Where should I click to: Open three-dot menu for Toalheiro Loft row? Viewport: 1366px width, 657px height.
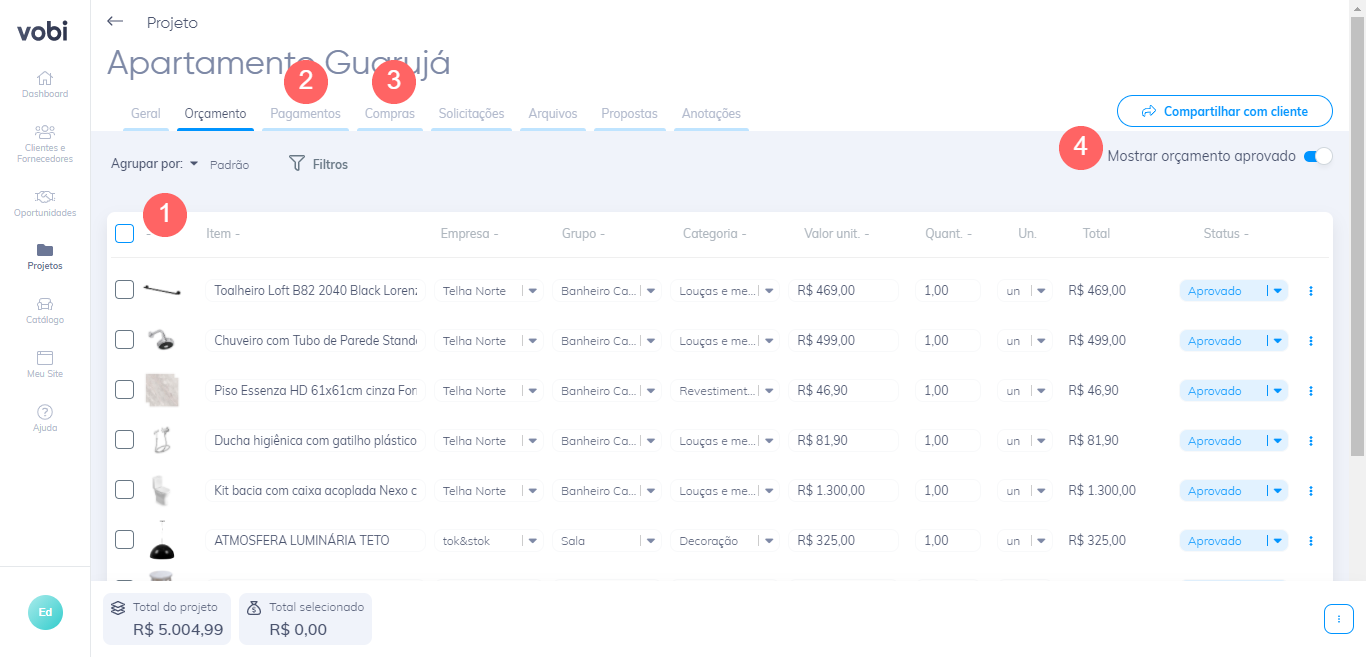1310,291
